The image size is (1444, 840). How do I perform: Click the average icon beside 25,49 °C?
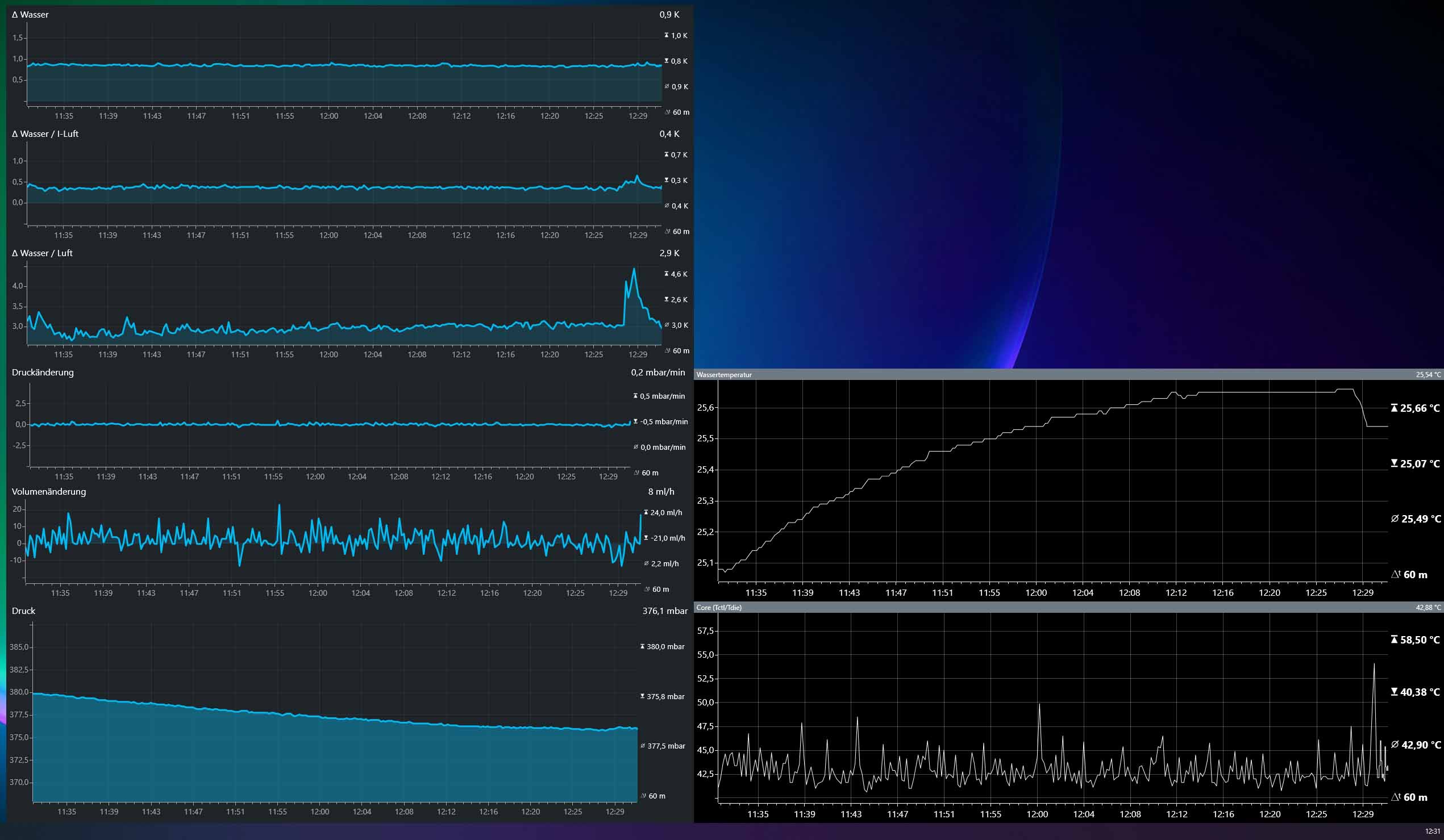[1395, 519]
